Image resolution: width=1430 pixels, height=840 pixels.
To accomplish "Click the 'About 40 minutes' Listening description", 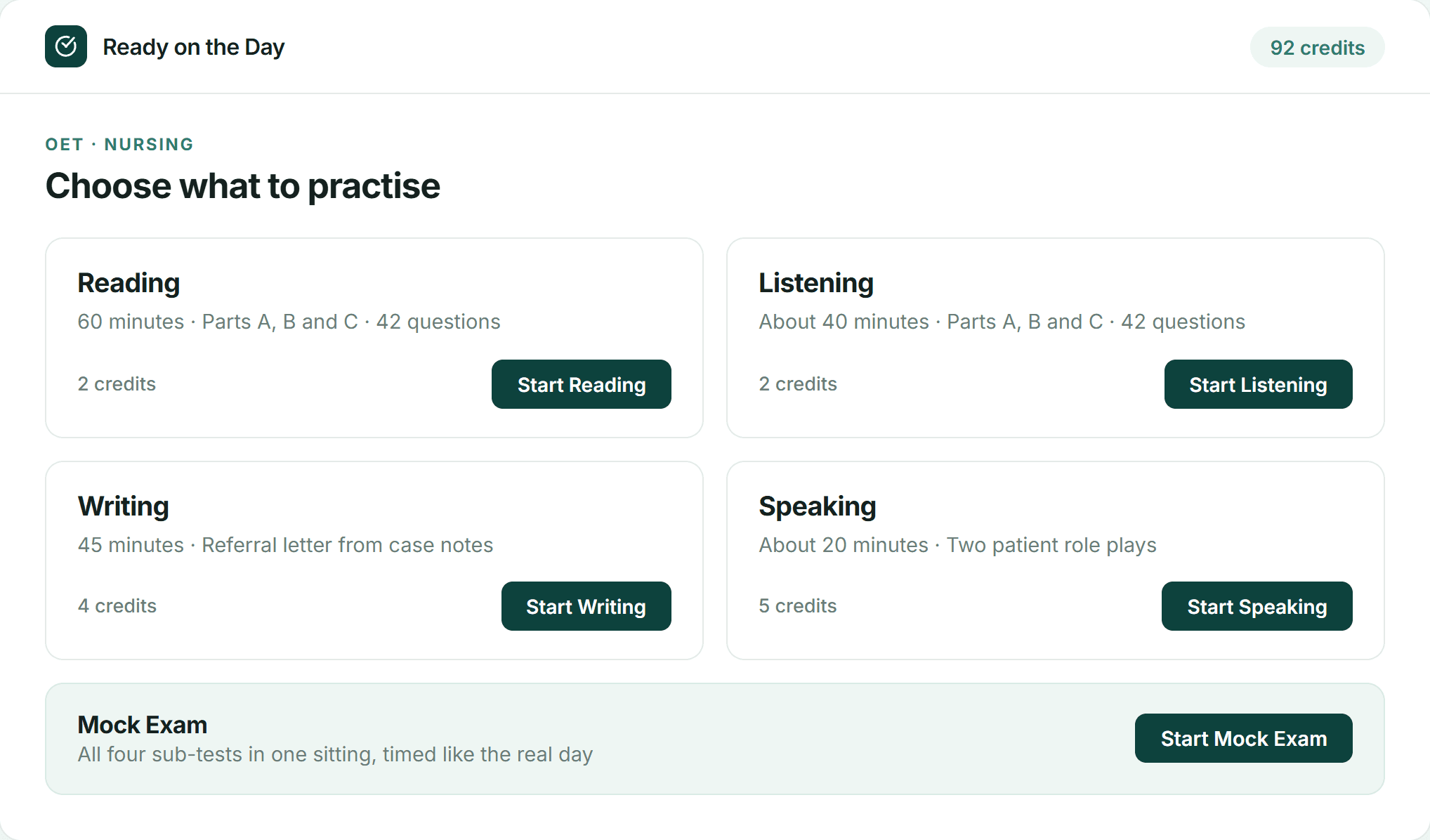I will 1002,322.
